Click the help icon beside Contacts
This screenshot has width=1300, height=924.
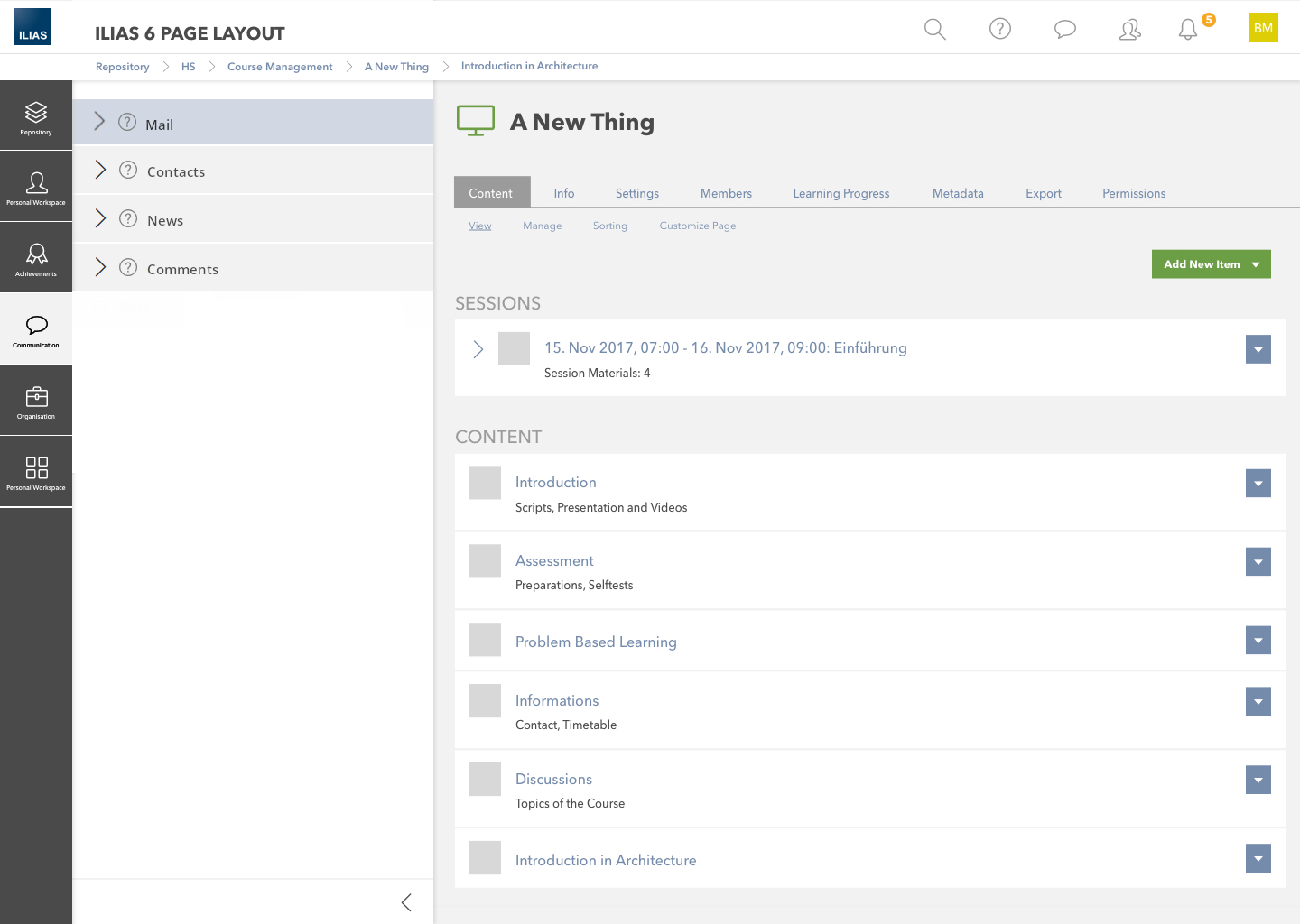point(128,171)
